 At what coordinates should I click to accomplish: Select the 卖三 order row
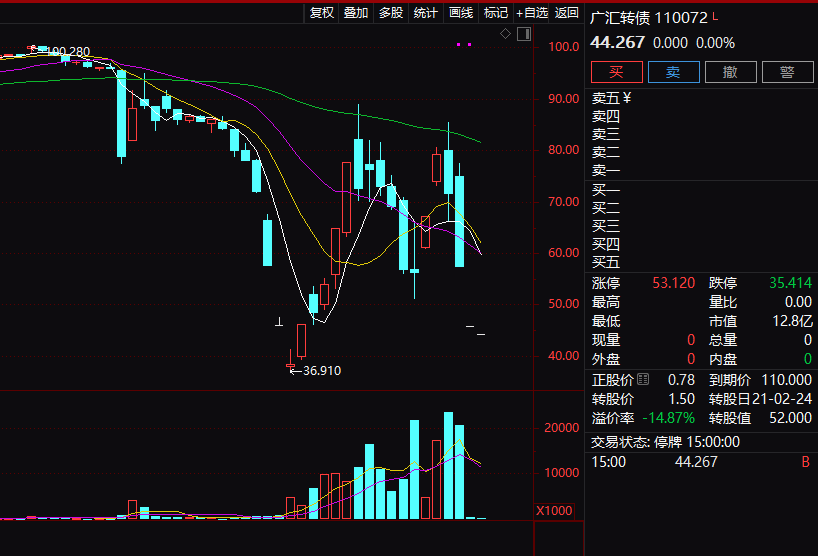click(x=702, y=134)
